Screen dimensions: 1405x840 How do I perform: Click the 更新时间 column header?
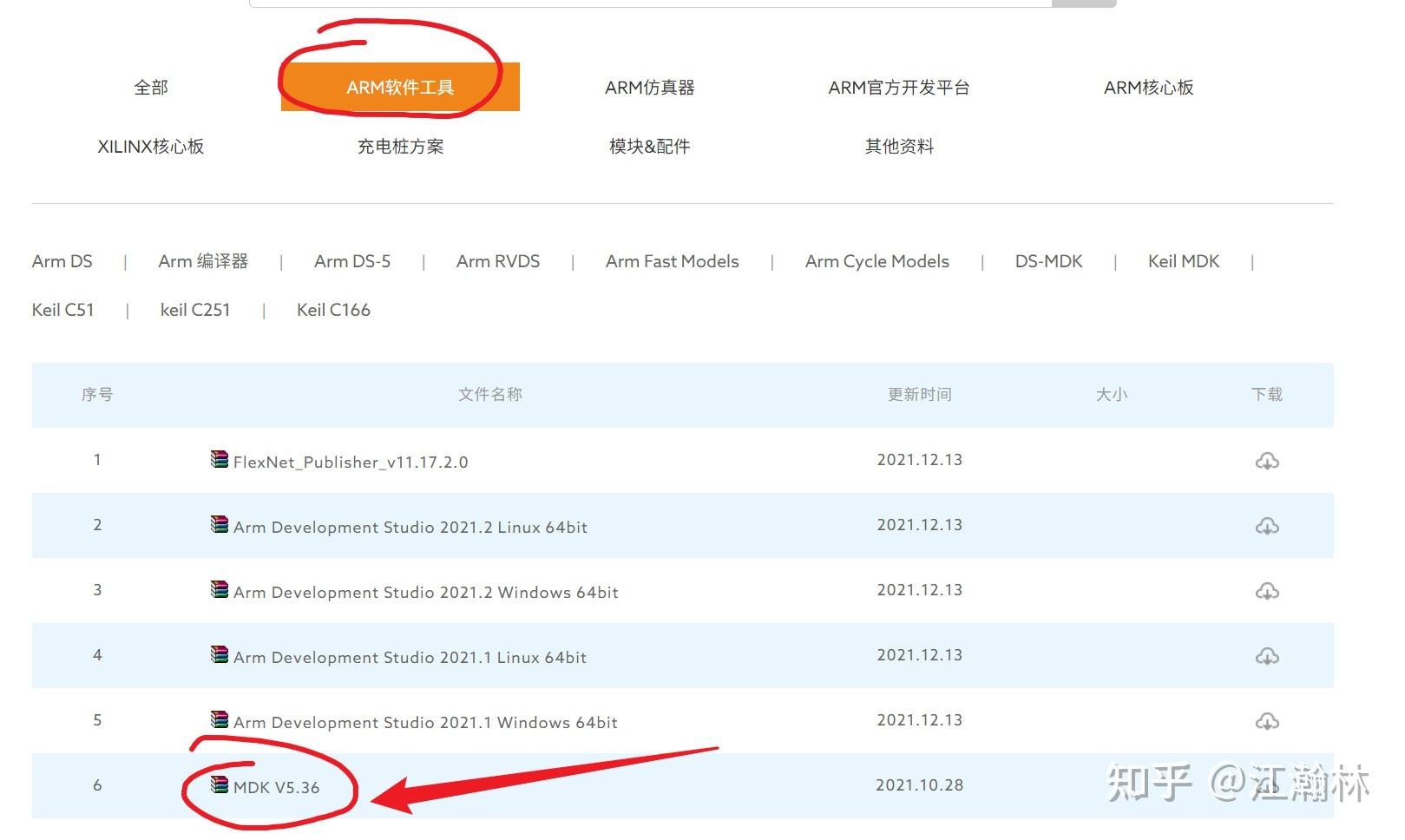(920, 394)
